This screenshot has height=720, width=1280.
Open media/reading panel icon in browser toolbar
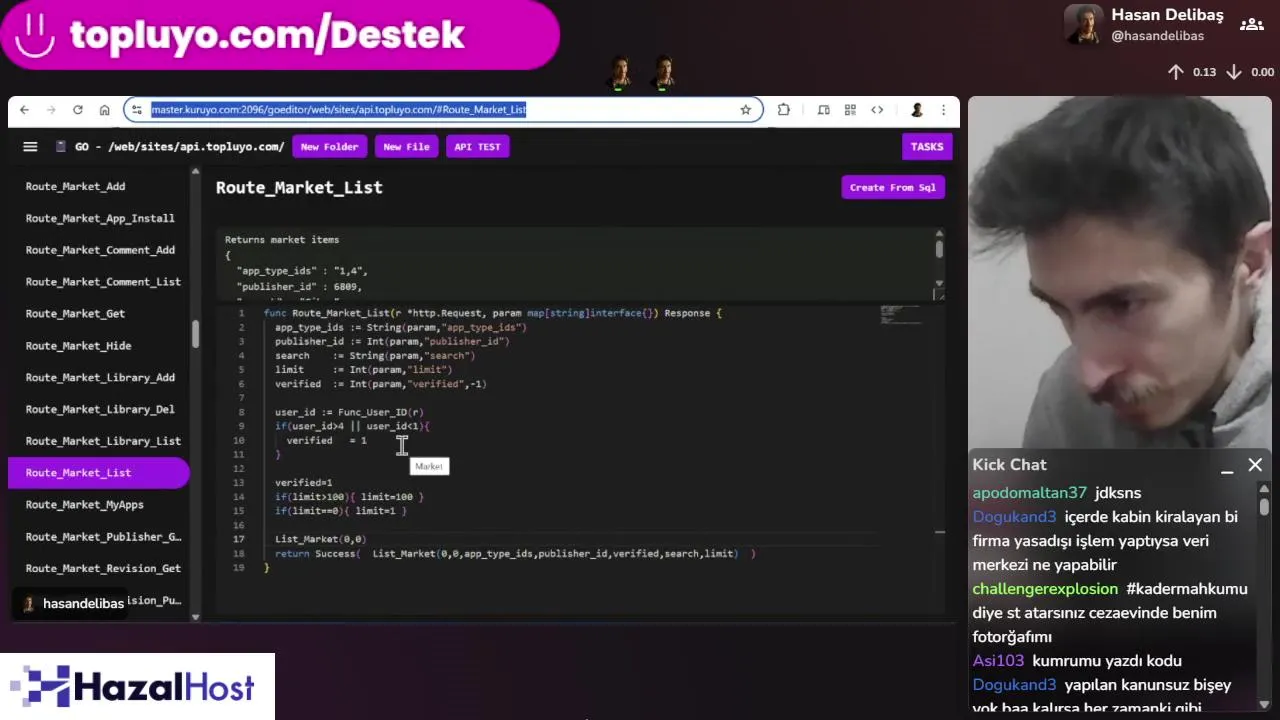[x=824, y=110]
